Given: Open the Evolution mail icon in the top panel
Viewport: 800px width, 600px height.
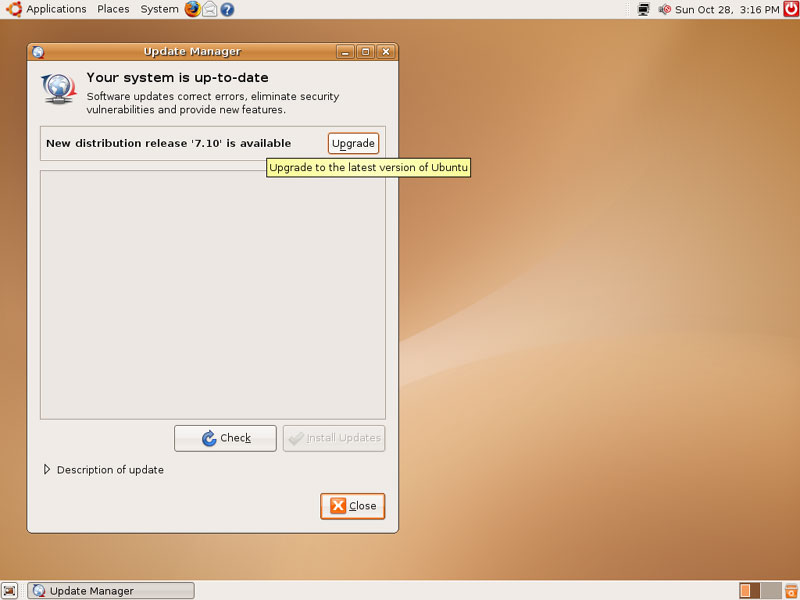Looking at the screenshot, I should pos(210,9).
